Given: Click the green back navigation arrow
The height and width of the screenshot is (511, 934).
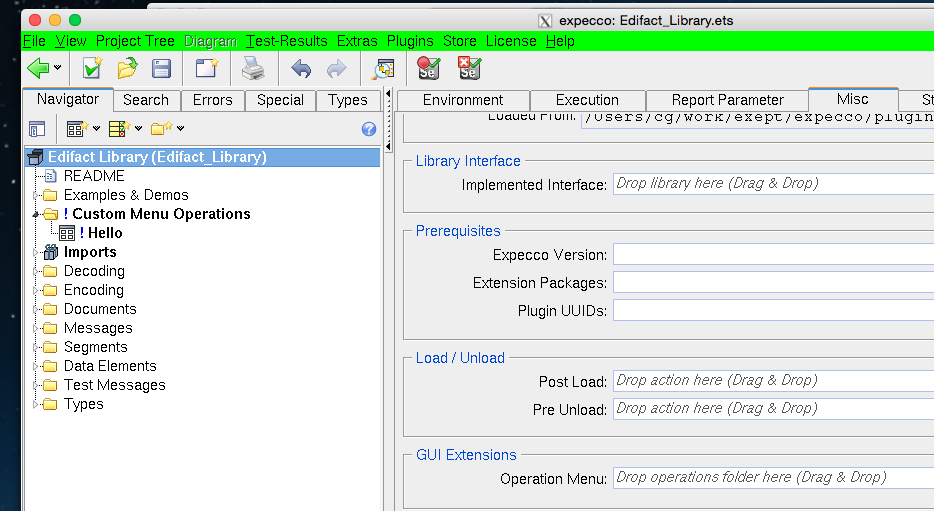Looking at the screenshot, I should [x=38, y=68].
